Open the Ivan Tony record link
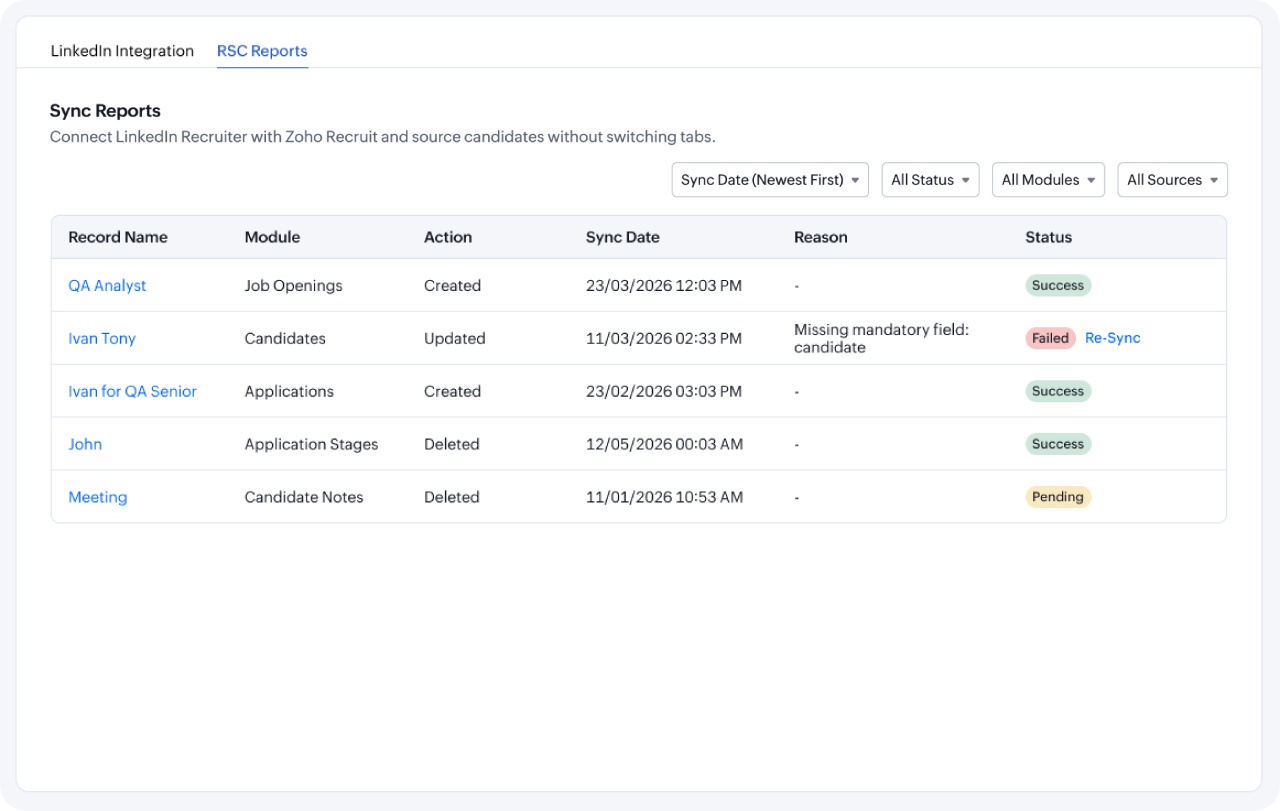Viewport: 1280px width, 811px height. coord(102,339)
